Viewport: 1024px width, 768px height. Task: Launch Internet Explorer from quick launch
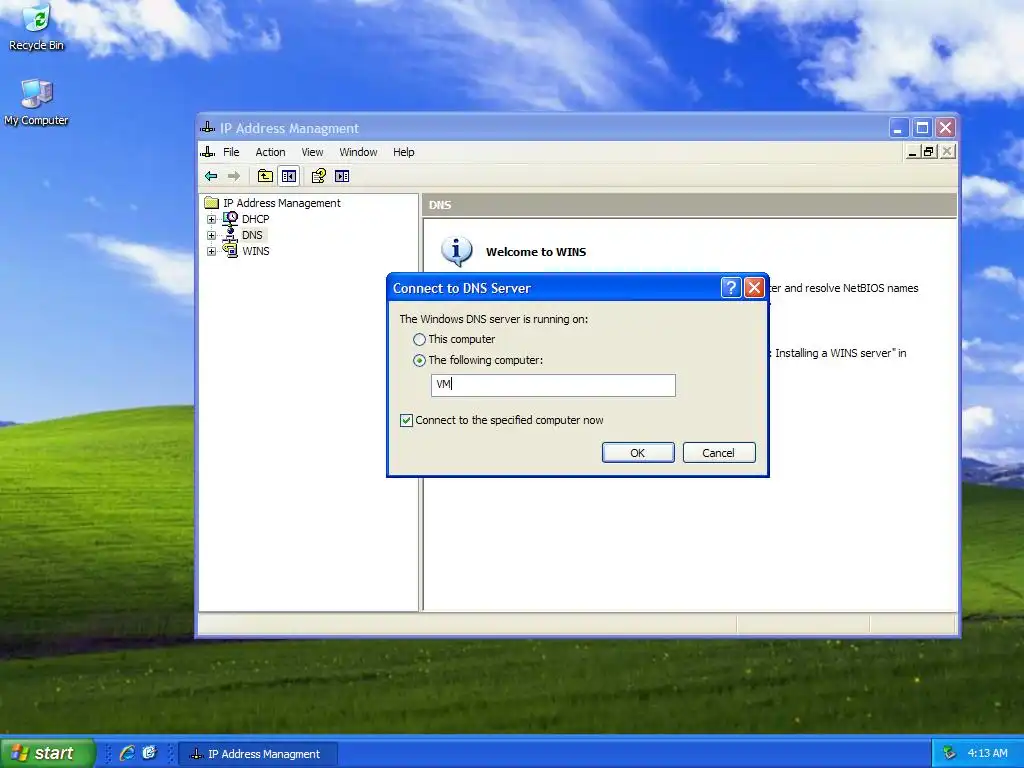[127, 753]
